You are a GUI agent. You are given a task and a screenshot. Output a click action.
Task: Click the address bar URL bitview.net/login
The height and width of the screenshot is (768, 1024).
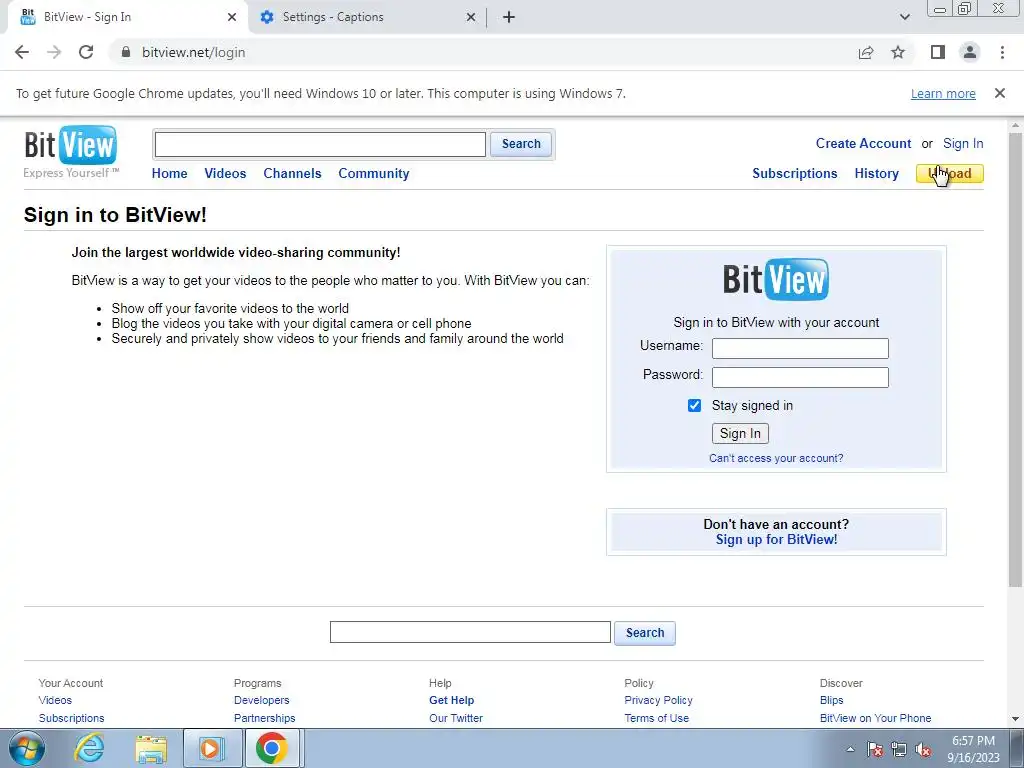tap(193, 52)
